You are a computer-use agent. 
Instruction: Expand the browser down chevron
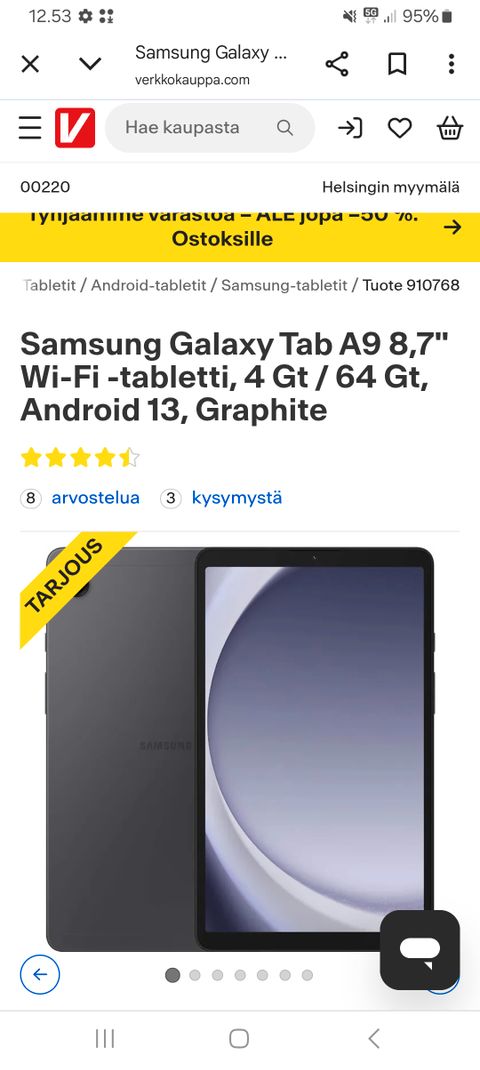(90, 64)
